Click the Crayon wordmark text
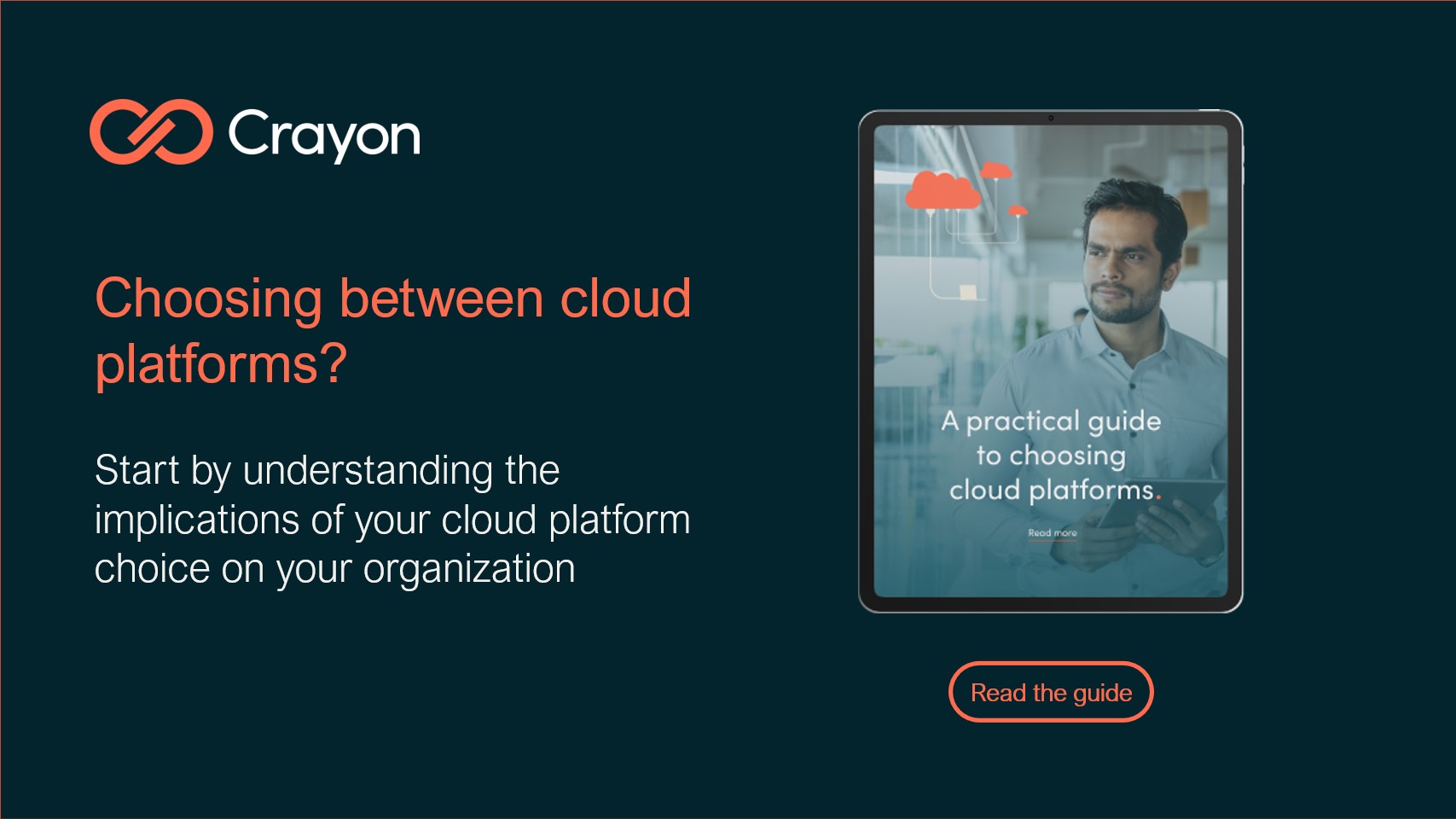Screen dimensions: 1456x819 tap(324, 135)
